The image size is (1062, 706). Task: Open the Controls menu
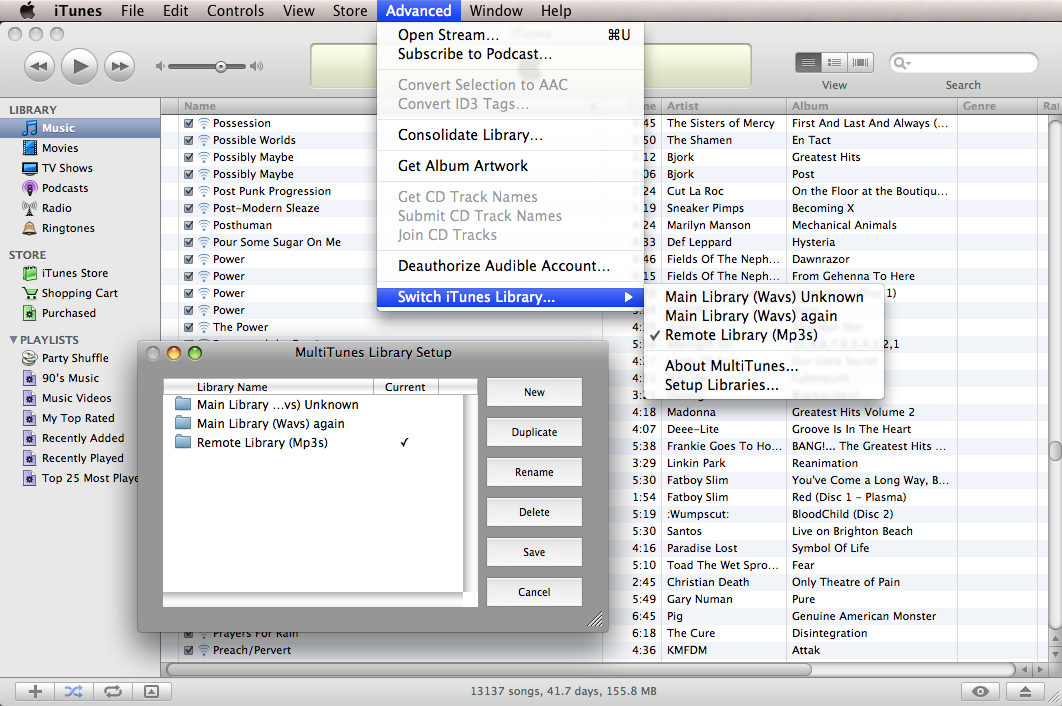(x=236, y=11)
